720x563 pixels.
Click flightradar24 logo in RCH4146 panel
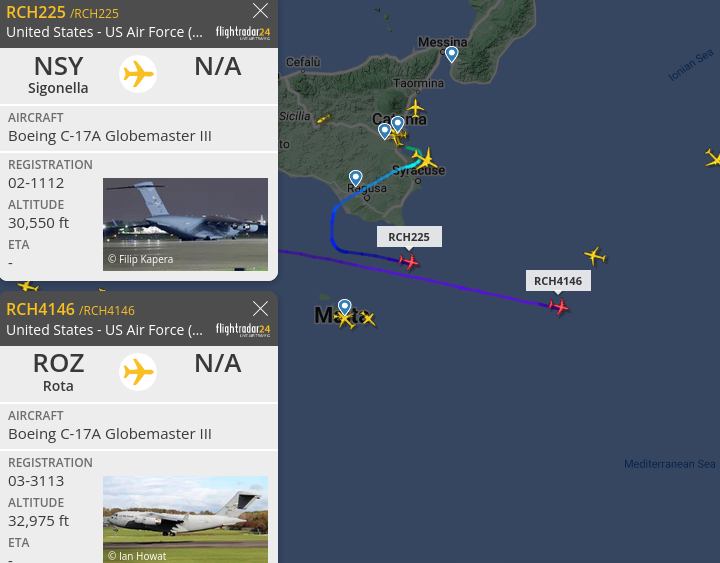[243, 330]
